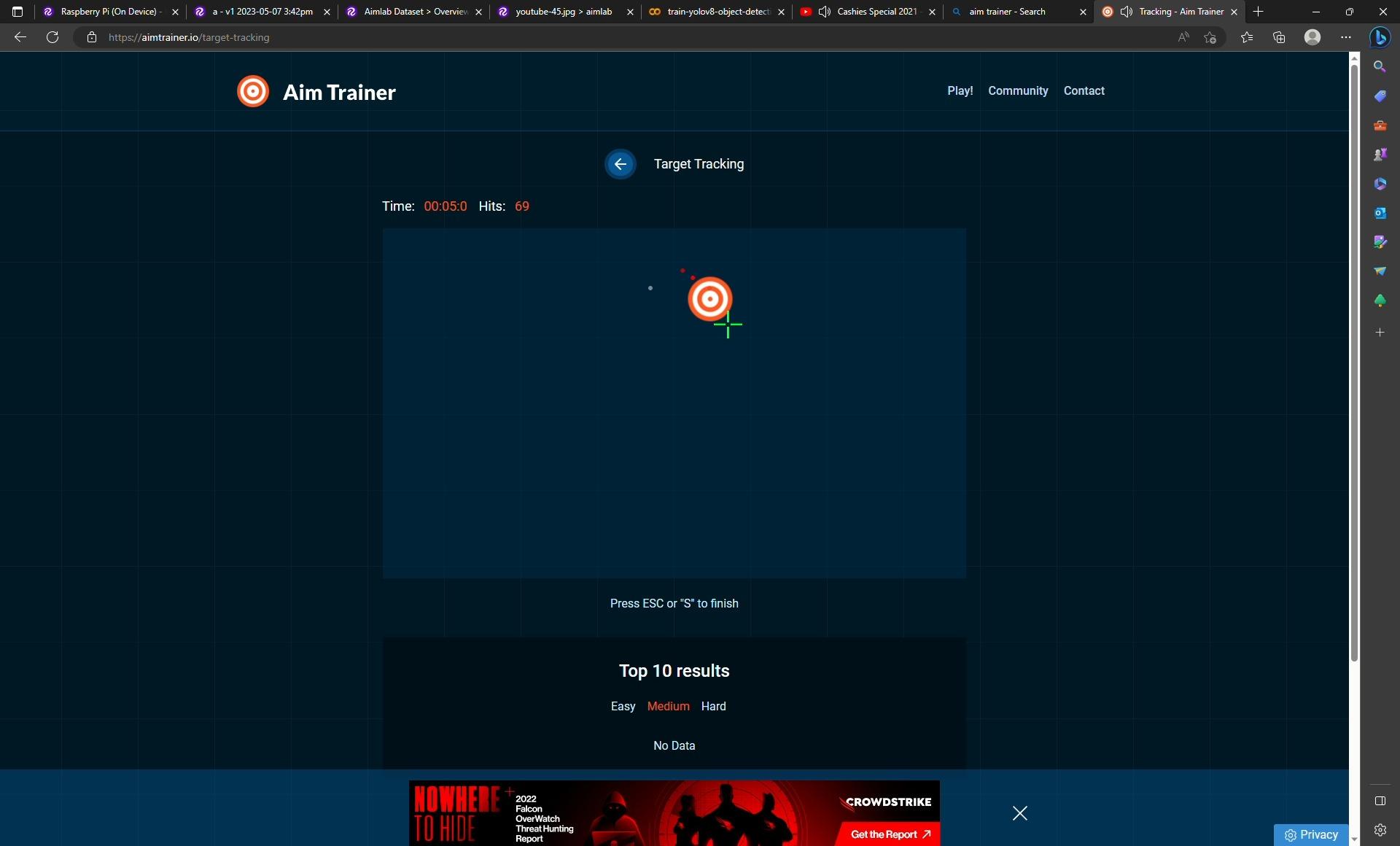Toggle sidebar layout icon at bottom
1400x846 pixels.
coord(1380,801)
